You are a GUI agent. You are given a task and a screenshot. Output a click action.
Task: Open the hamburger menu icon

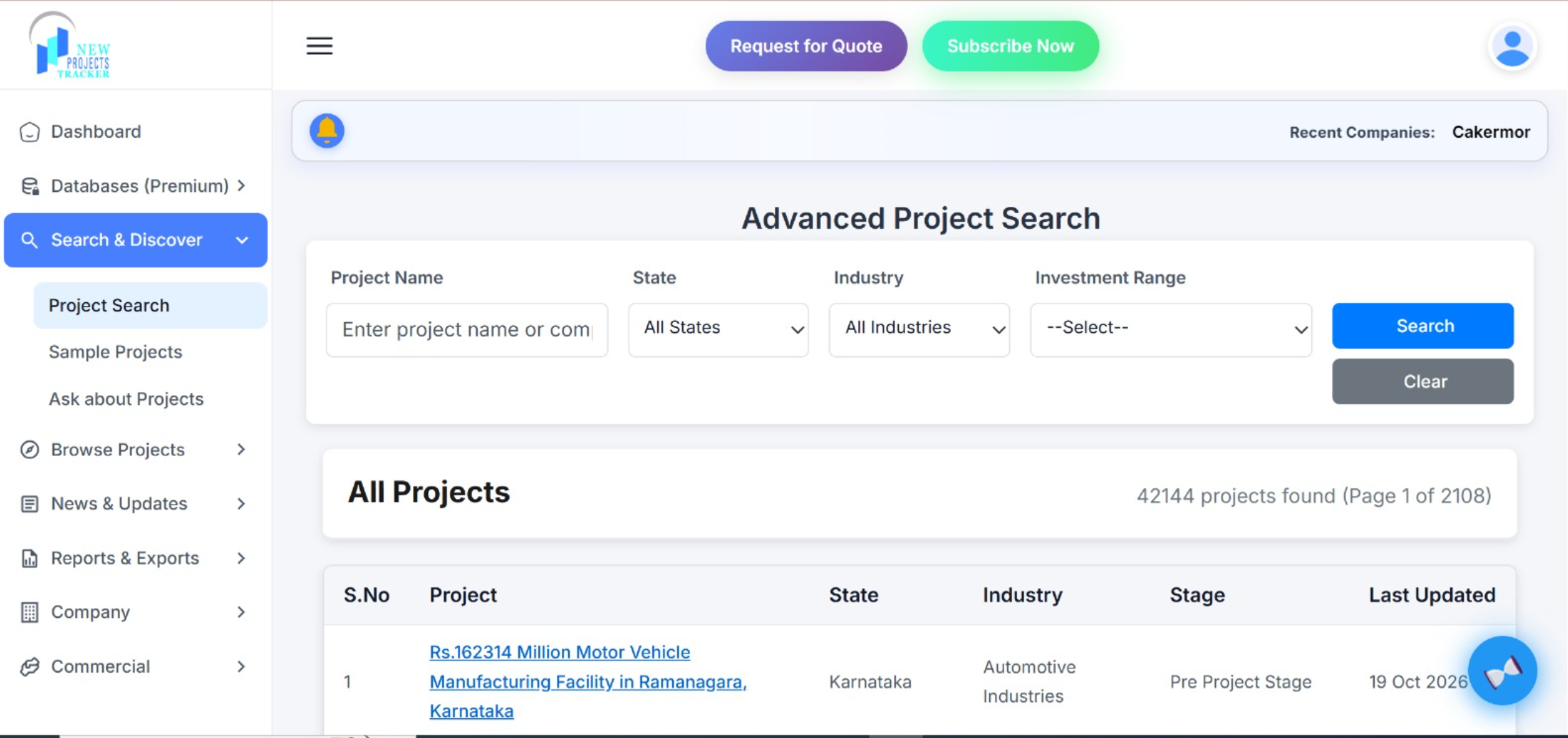pos(319,46)
